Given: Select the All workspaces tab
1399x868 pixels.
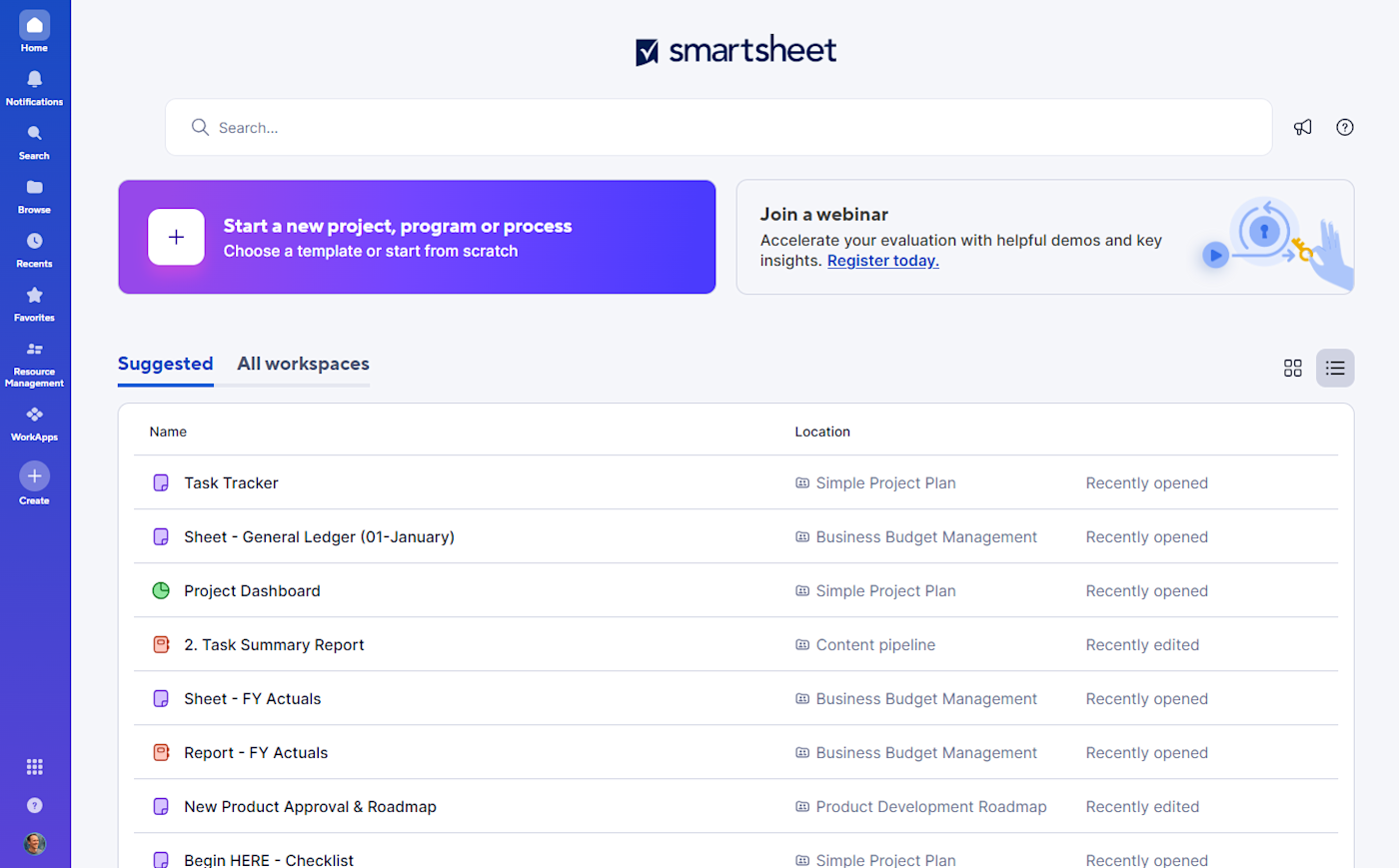Looking at the screenshot, I should [303, 364].
